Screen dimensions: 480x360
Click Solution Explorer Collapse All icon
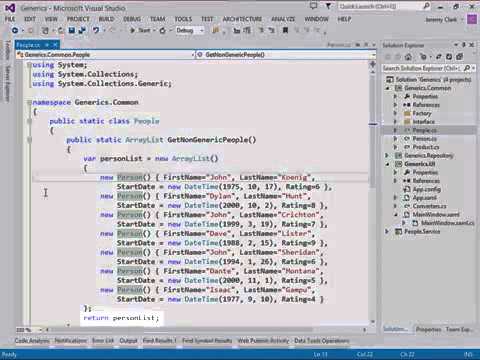pyautogui.click(x=460, y=57)
